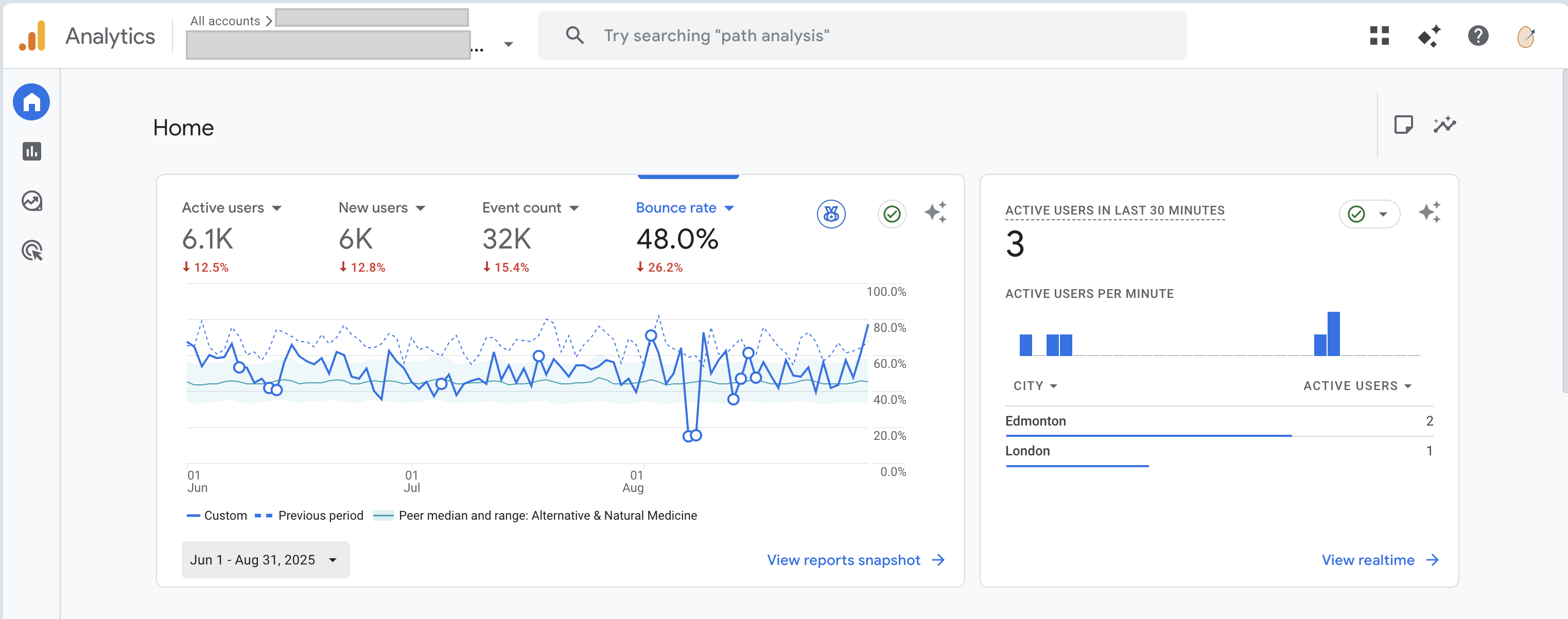Click the data quality checkmark icon
The width and height of the screenshot is (1568, 619).
(x=891, y=214)
